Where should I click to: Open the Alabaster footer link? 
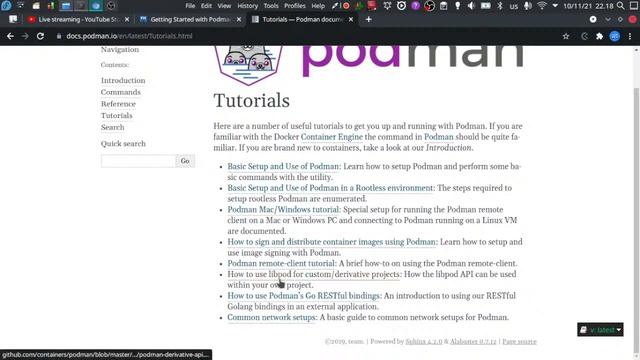[473, 342]
